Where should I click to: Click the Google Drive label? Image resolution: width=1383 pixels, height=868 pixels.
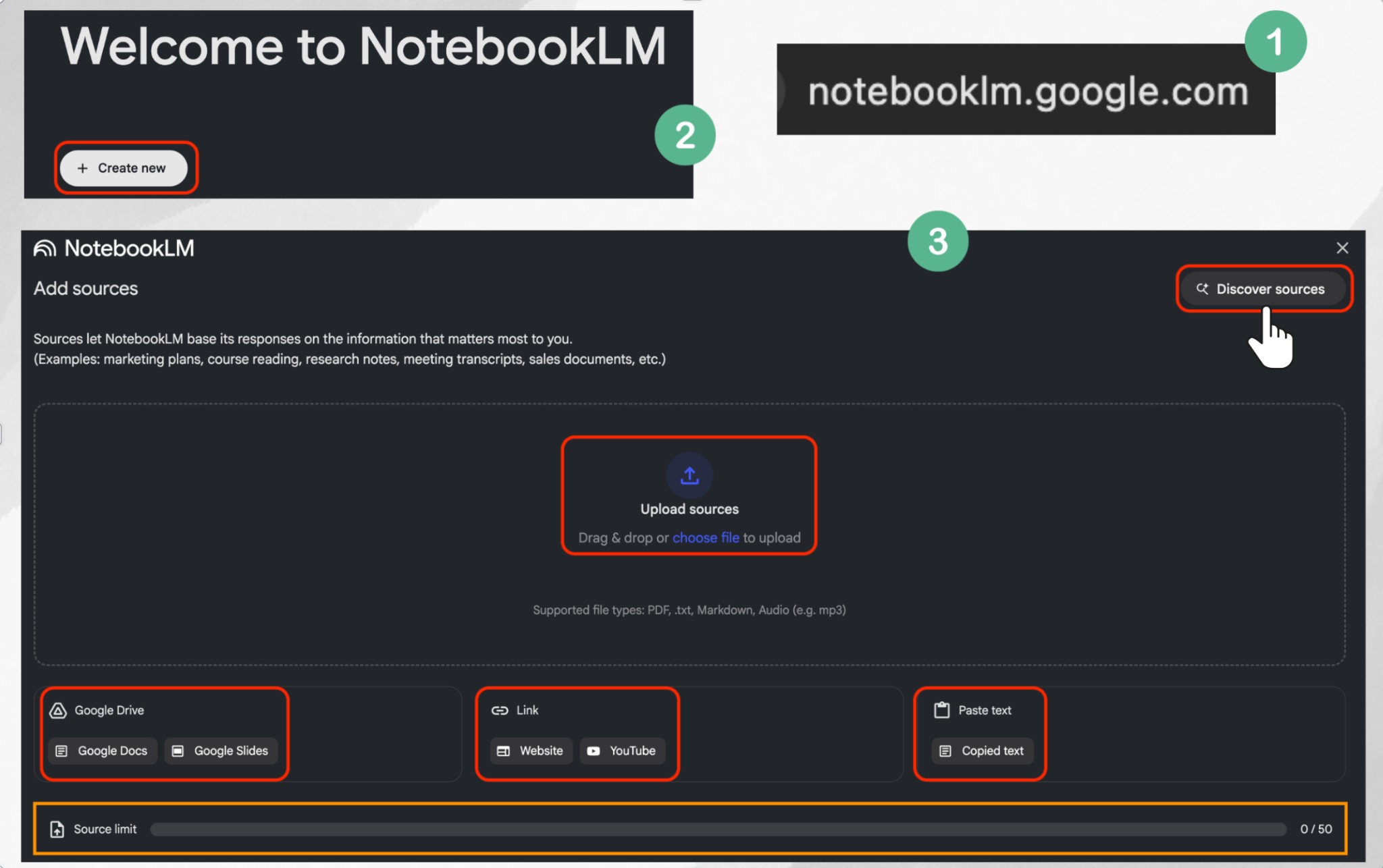tap(109, 710)
